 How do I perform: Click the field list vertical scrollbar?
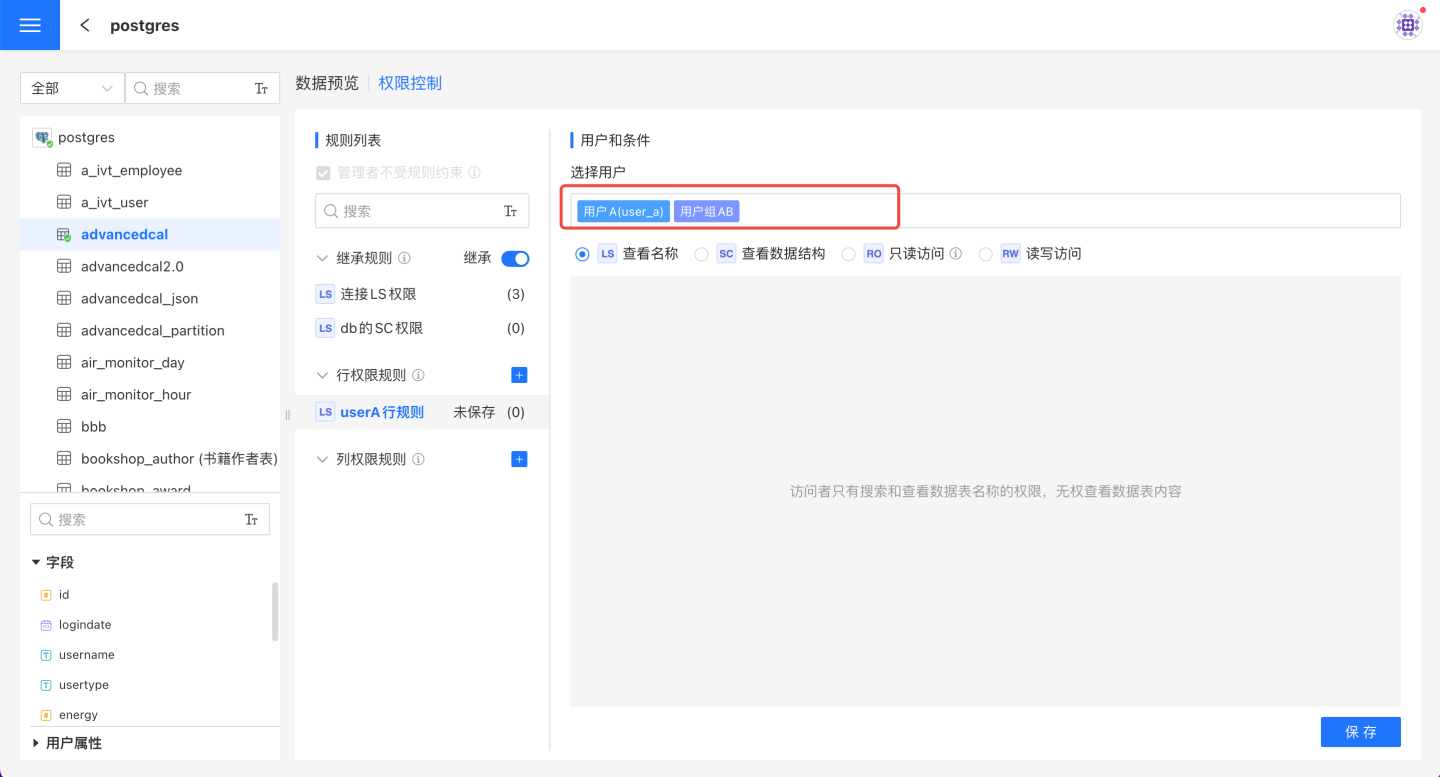275,611
